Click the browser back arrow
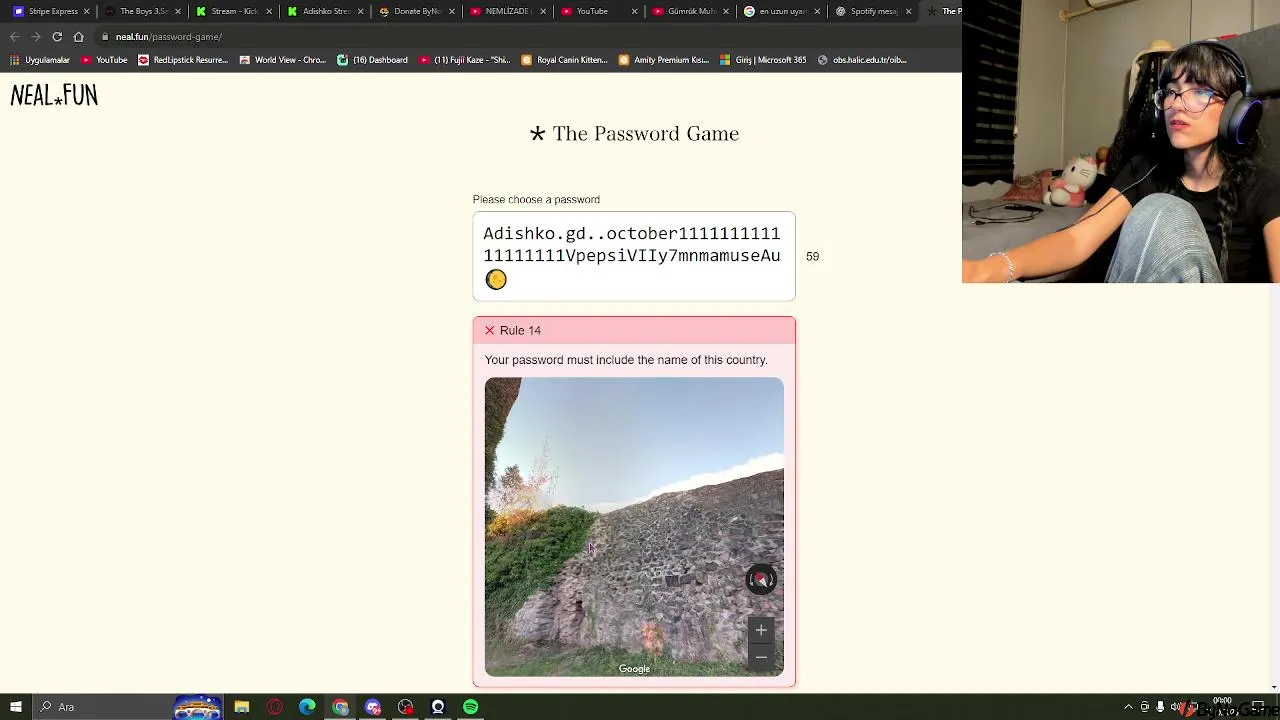This screenshot has height=720, width=1280. (x=15, y=37)
